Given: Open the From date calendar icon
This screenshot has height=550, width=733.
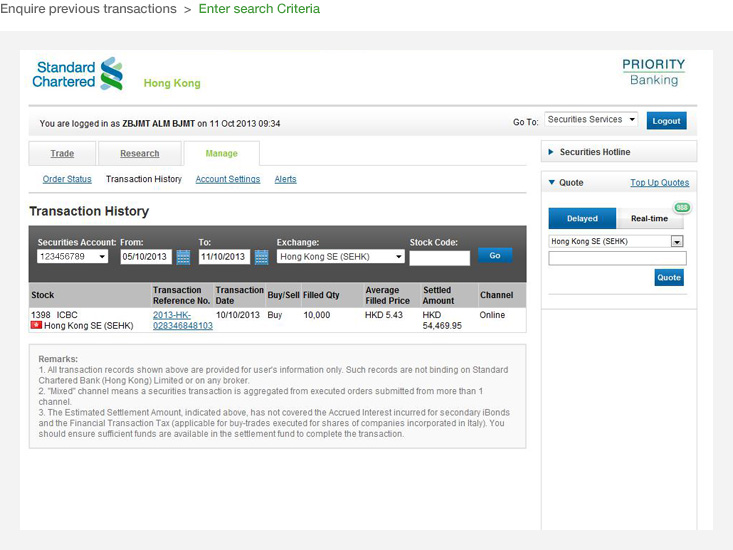Looking at the screenshot, I should pyautogui.click(x=183, y=257).
